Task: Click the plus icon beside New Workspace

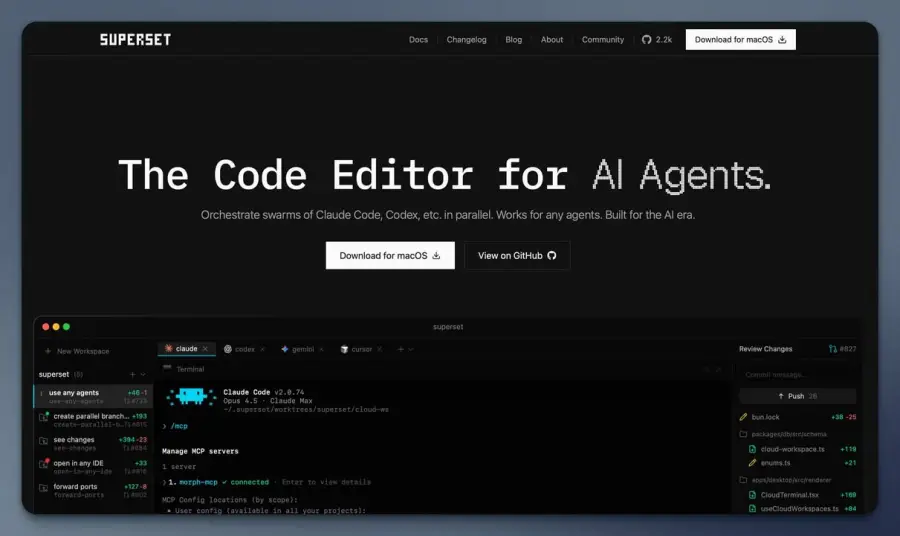Action: 48,351
